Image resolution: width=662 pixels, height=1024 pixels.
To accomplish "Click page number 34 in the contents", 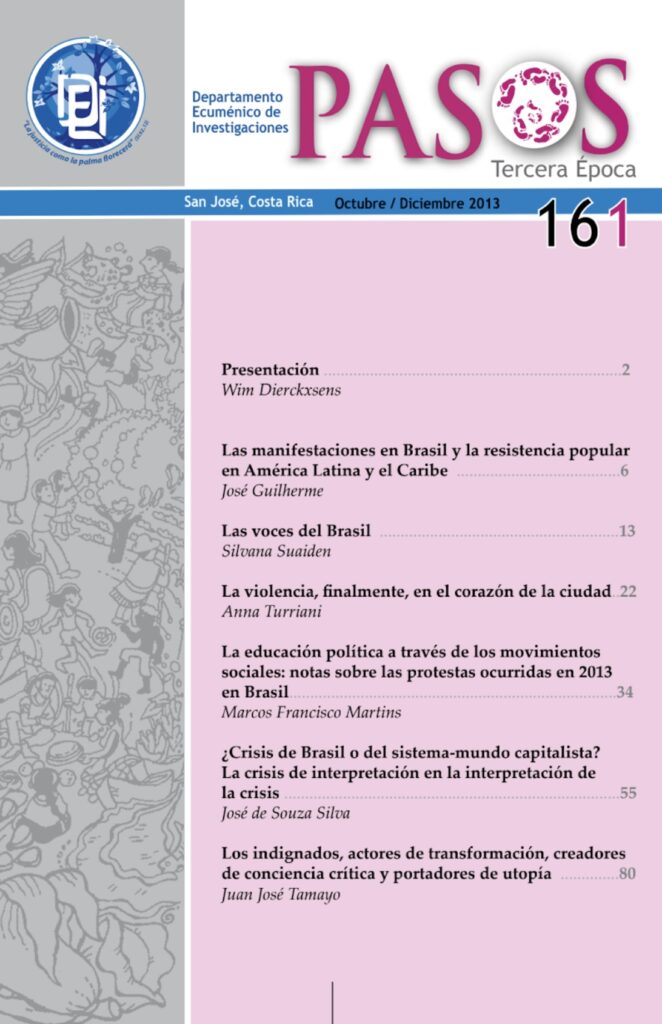I will pos(625,692).
